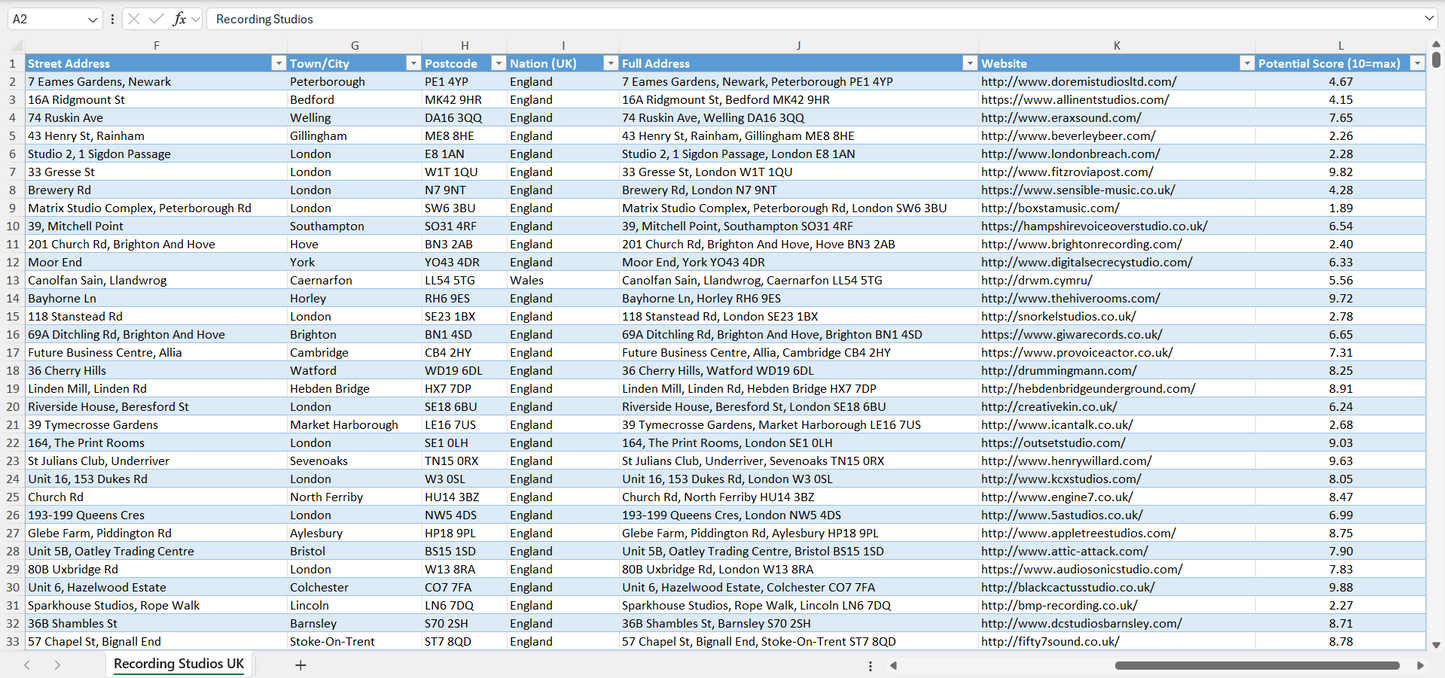
Task: Open the Name Box dropdown showing A2
Action: click(93, 18)
